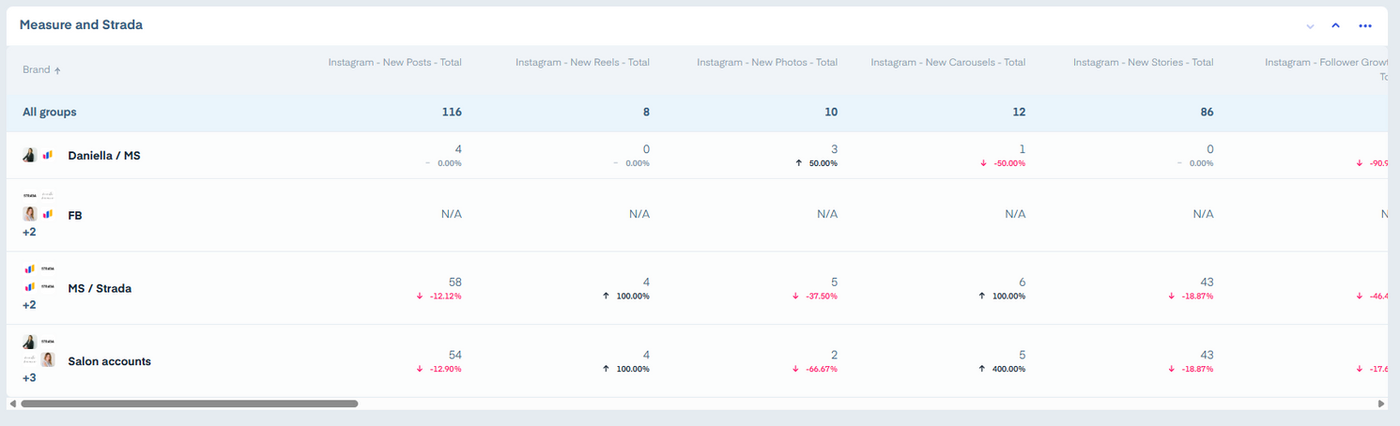The width and height of the screenshot is (1400, 426).
Task: Click the colored bars logo in Daniella / MS row
Action: tap(47, 156)
